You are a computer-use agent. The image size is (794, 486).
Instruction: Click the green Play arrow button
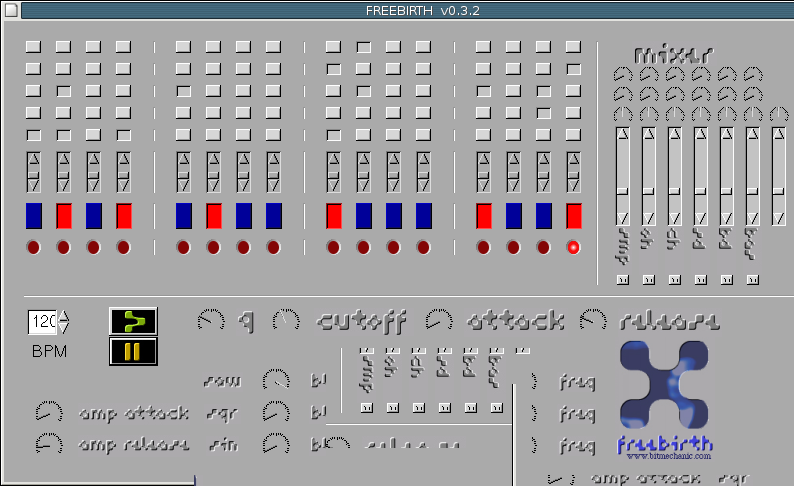133,321
